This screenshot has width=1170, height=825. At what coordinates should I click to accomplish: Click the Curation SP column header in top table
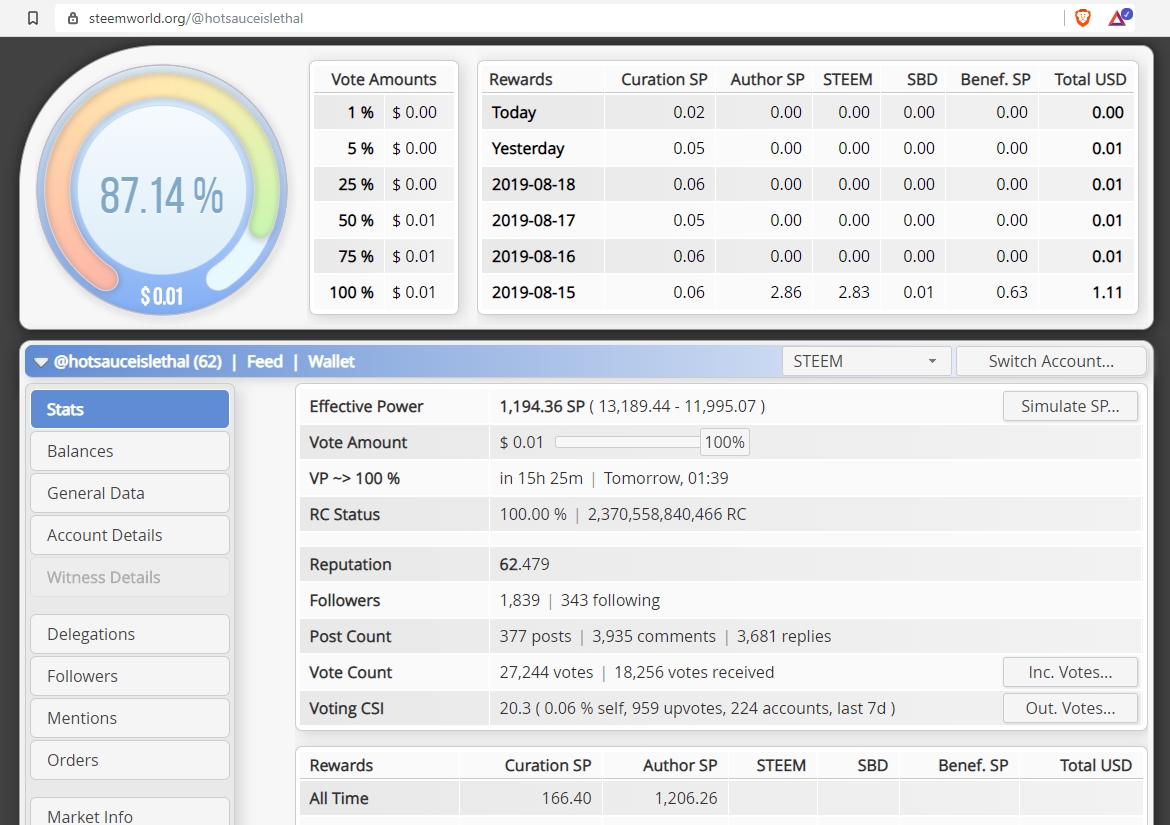(x=664, y=79)
